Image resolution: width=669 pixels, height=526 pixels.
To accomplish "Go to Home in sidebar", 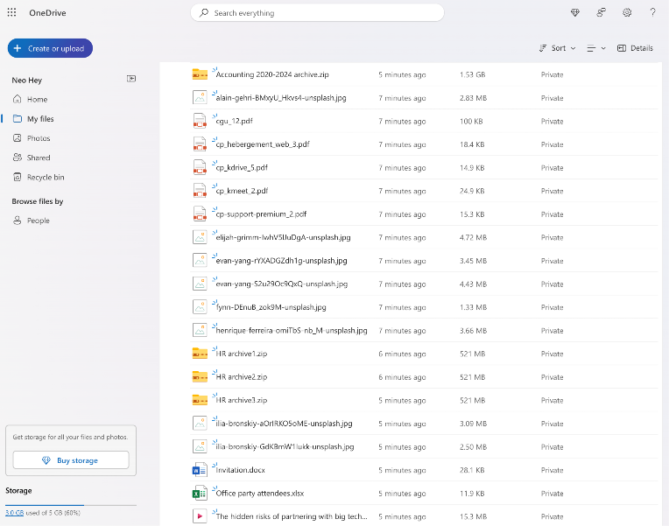I will pyautogui.click(x=37, y=99).
